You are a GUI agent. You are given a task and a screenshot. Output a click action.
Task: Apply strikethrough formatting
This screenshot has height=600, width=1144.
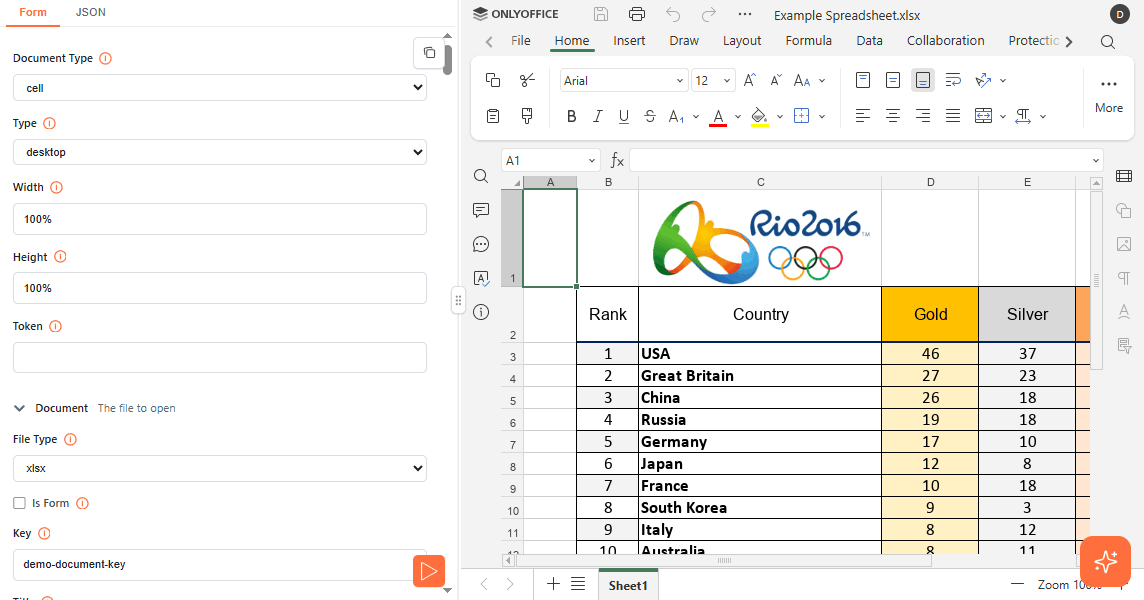(650, 117)
